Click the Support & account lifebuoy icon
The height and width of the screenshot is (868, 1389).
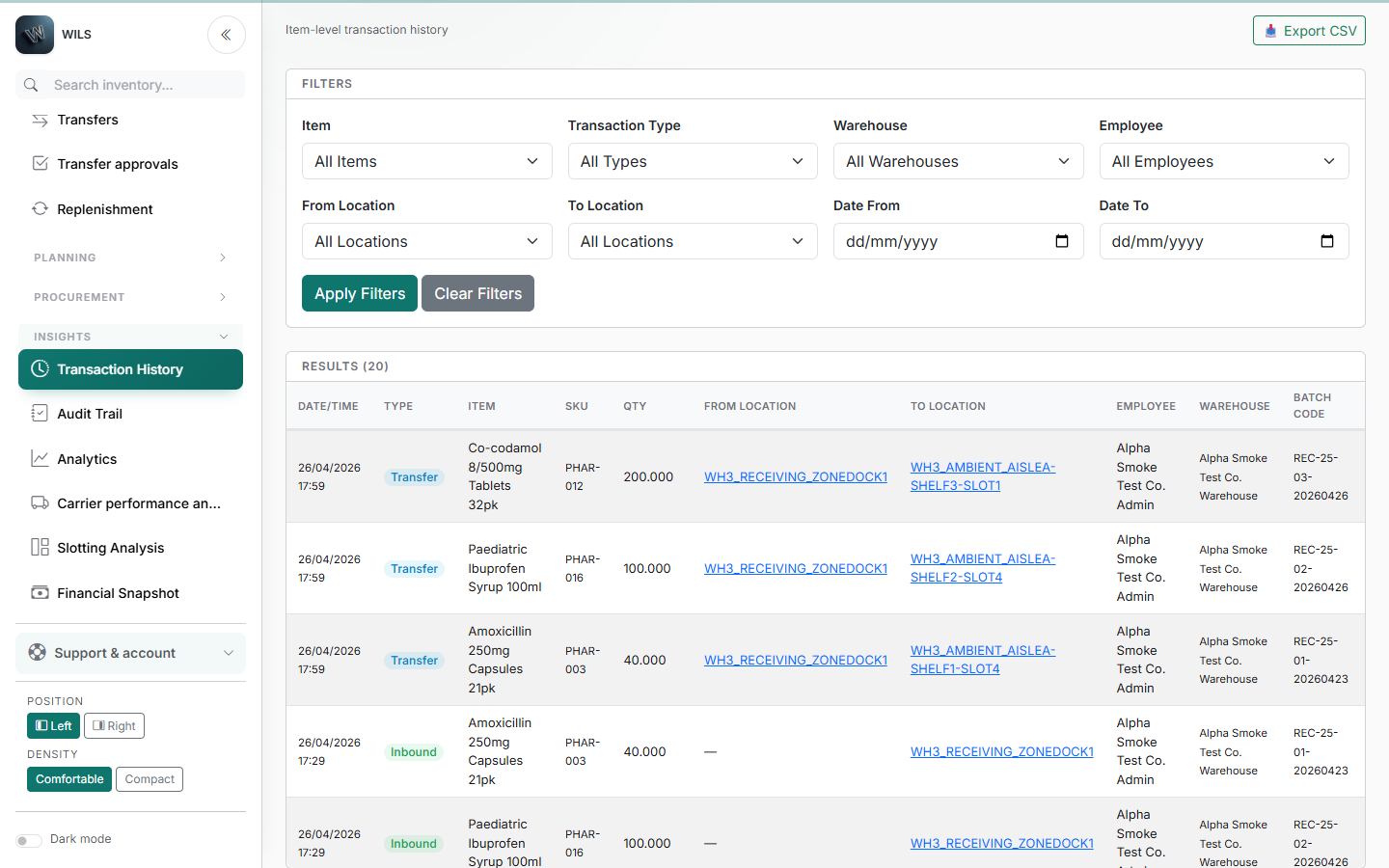coord(37,653)
